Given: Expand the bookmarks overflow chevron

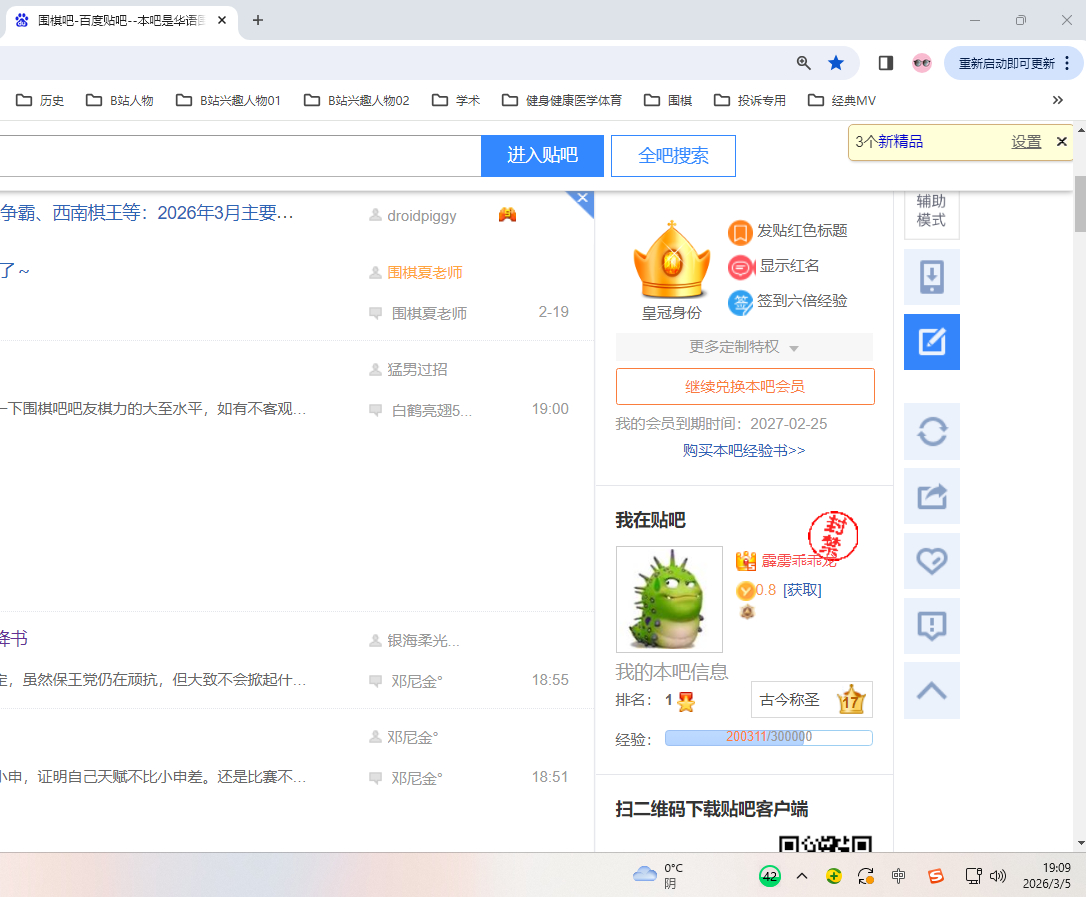Looking at the screenshot, I should pyautogui.click(x=1058, y=100).
